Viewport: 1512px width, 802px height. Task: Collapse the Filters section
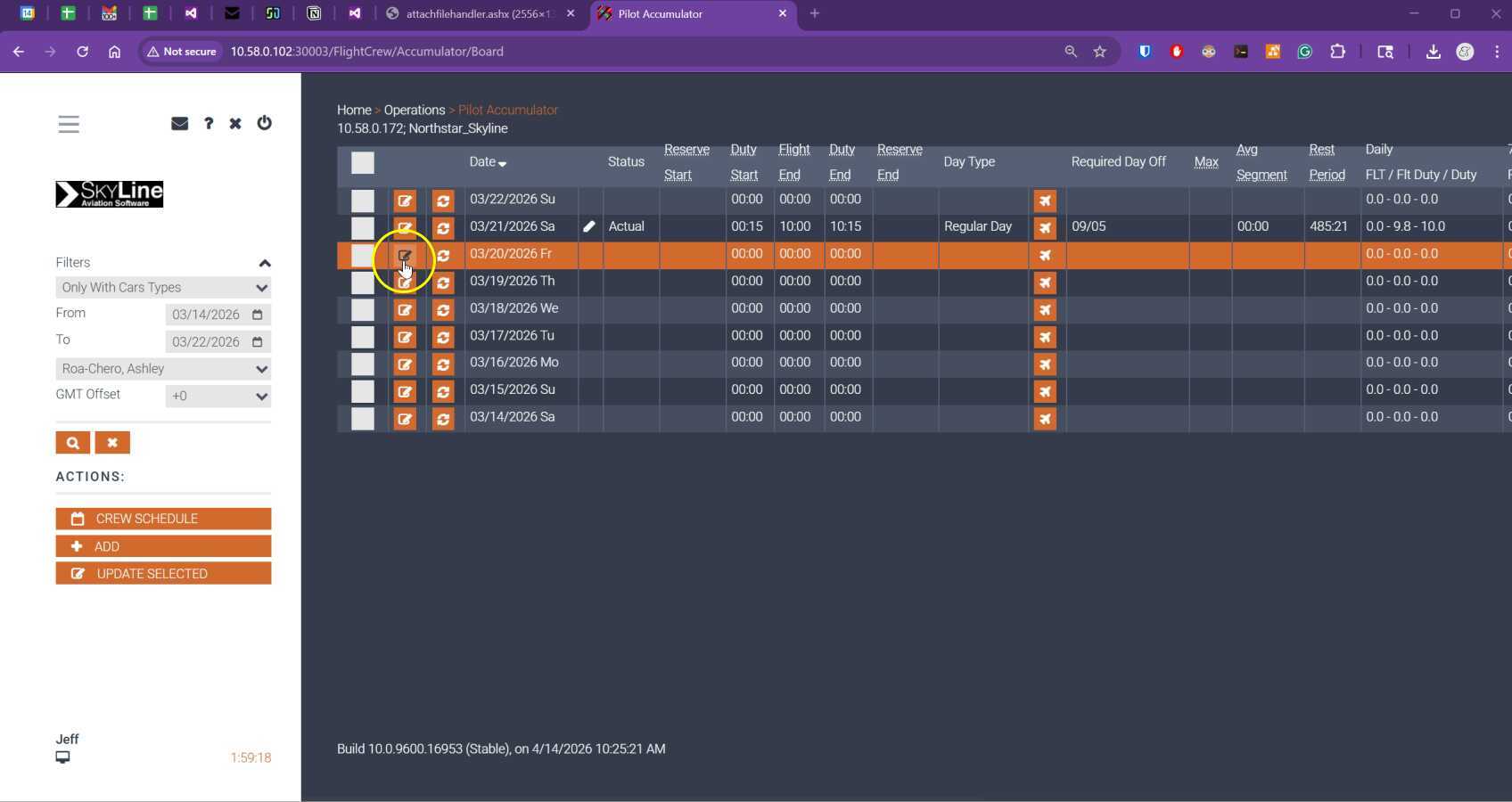[265, 263]
